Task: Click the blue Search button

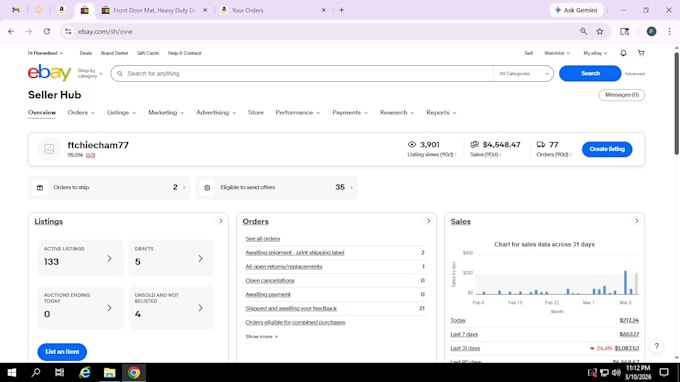Action: pyautogui.click(x=590, y=73)
